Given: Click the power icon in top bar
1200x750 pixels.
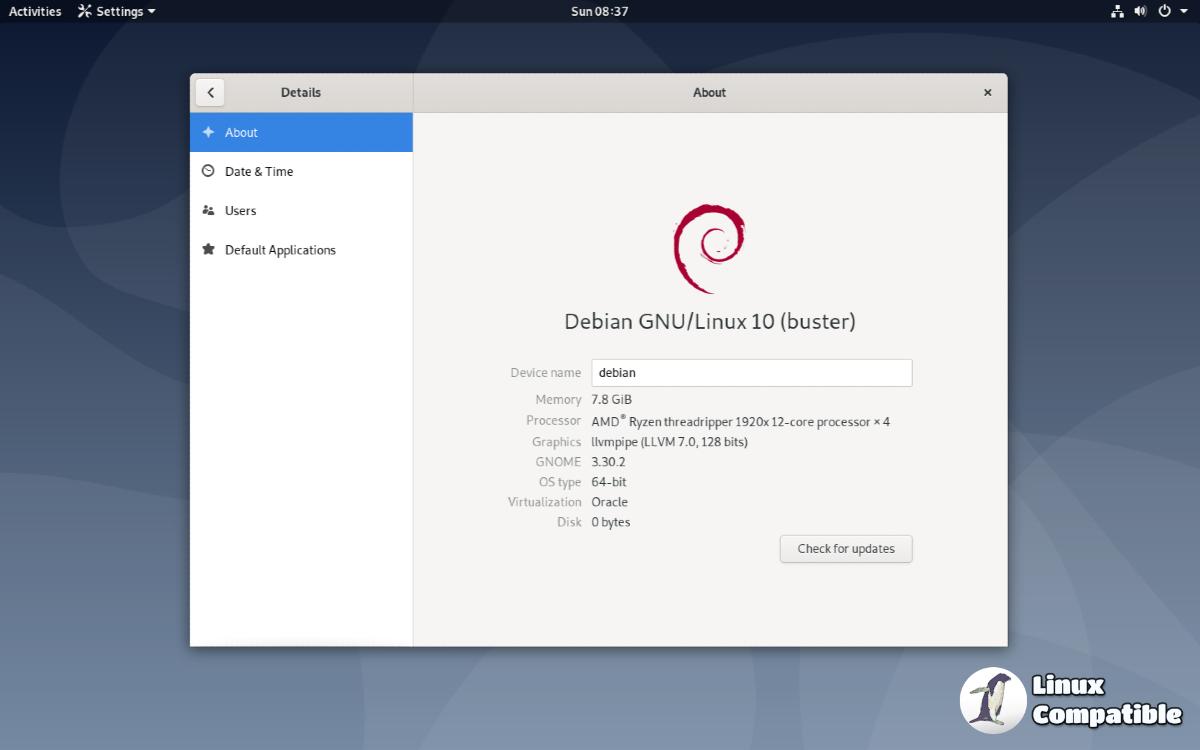Looking at the screenshot, I should [x=1164, y=11].
